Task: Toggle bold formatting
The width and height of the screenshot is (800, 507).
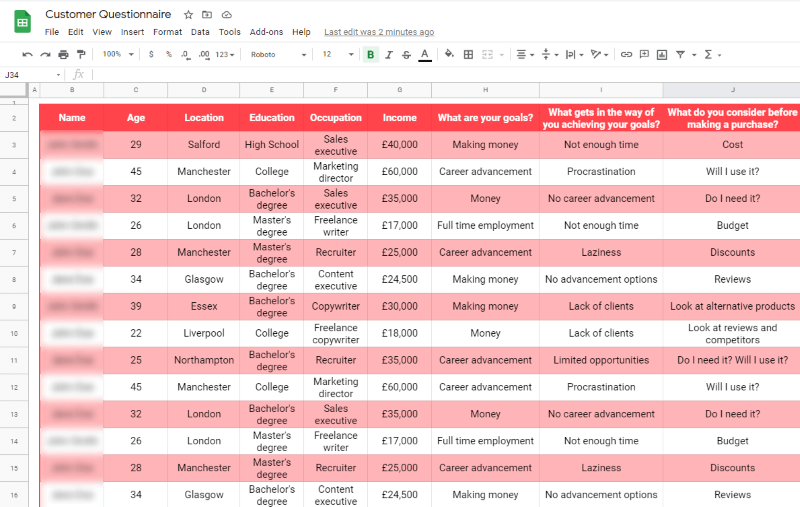Action: [x=370, y=55]
